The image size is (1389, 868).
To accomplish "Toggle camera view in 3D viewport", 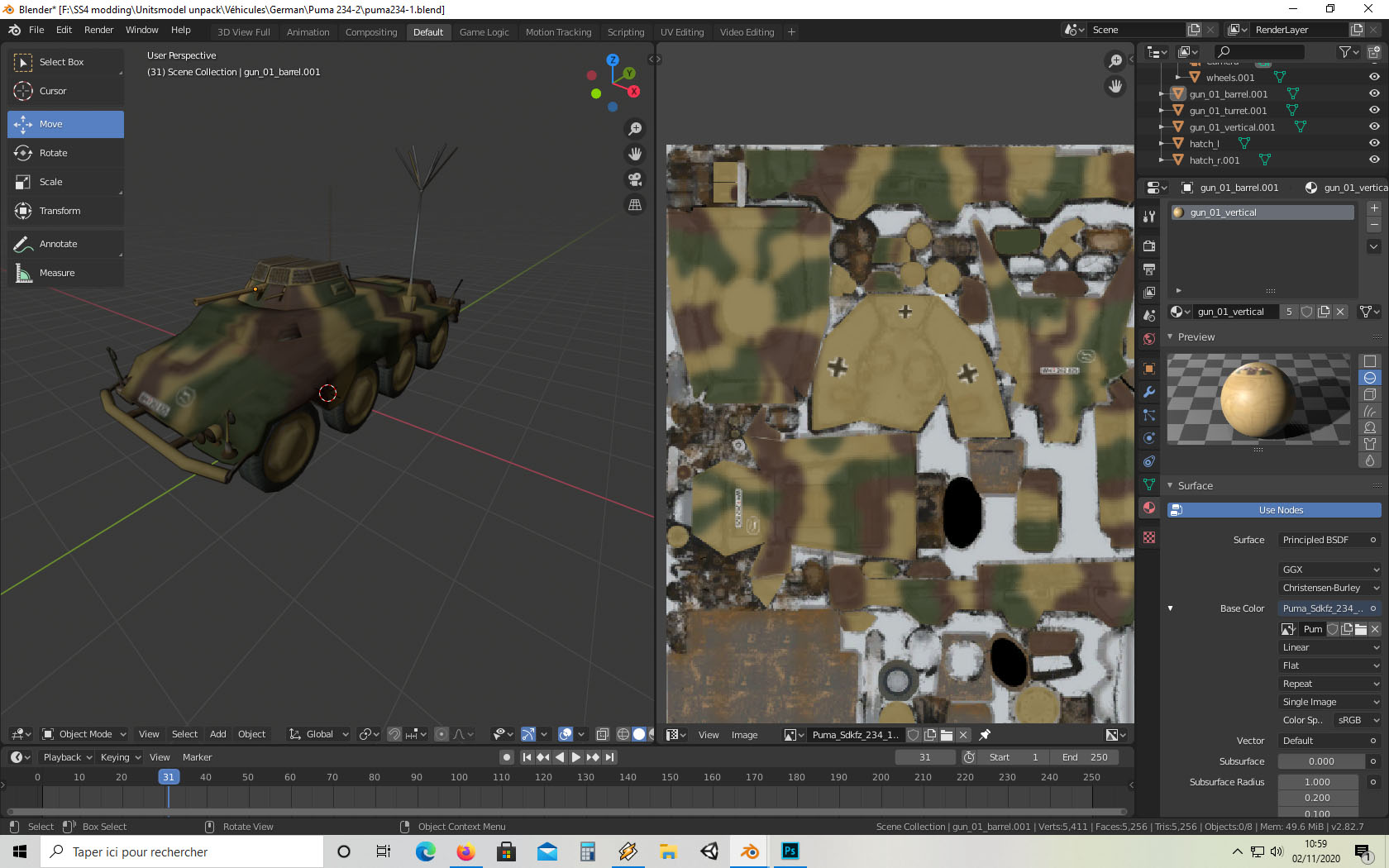I will pos(635,179).
